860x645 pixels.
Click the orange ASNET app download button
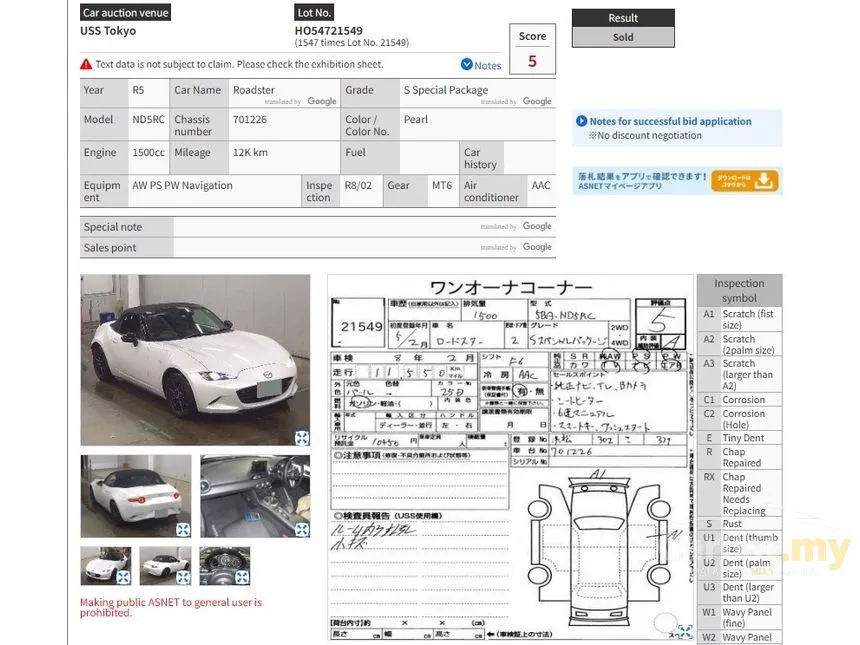744,181
